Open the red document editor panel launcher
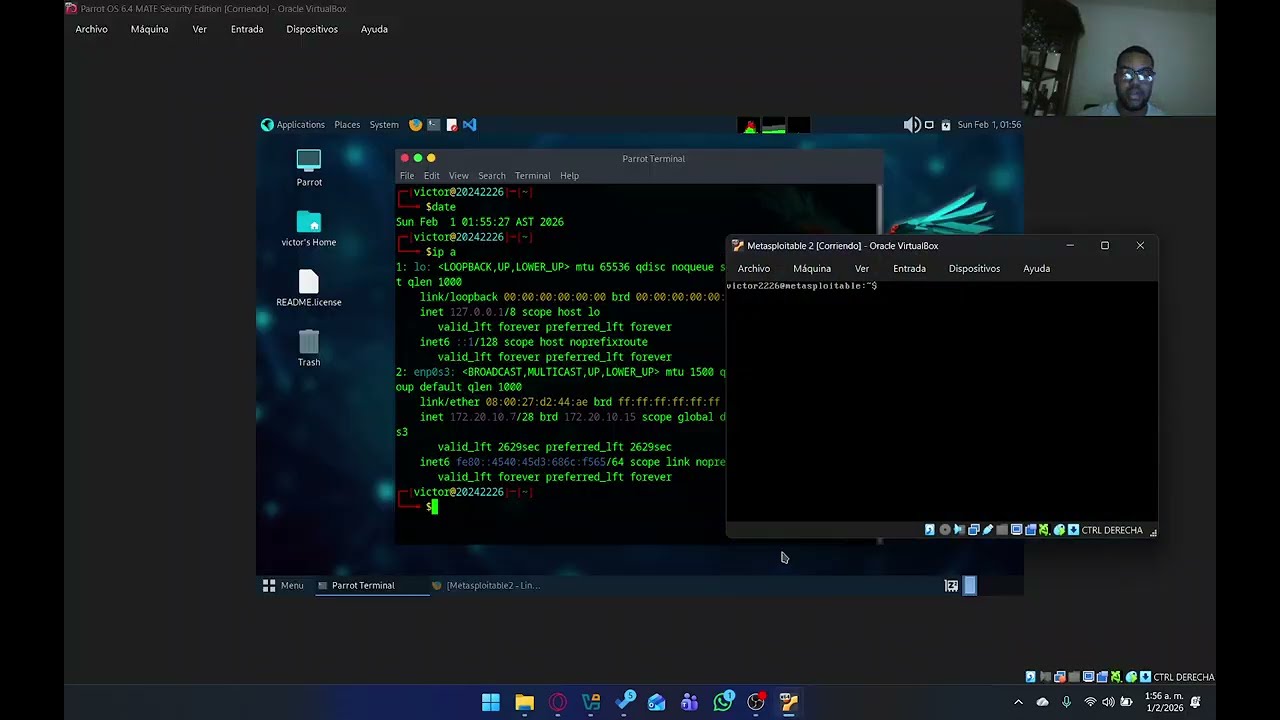Image resolution: width=1280 pixels, height=720 pixels. tap(451, 125)
